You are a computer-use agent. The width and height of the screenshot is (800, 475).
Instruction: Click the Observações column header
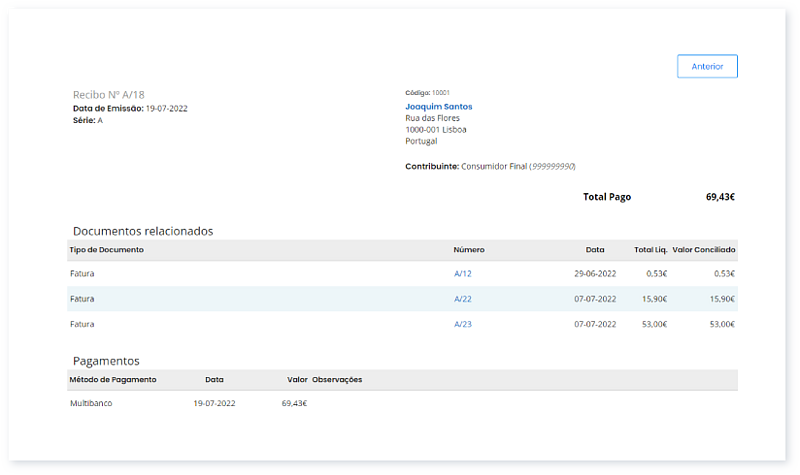(337, 380)
